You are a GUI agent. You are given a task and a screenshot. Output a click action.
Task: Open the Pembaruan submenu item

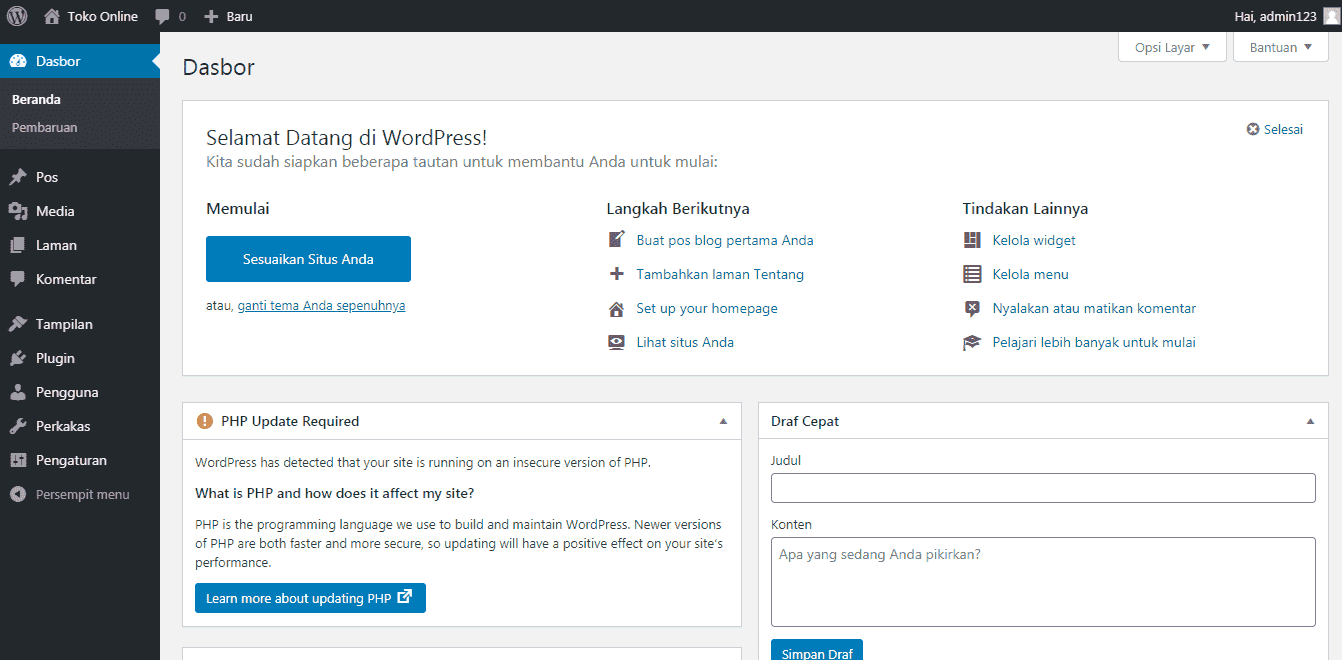pyautogui.click(x=45, y=128)
